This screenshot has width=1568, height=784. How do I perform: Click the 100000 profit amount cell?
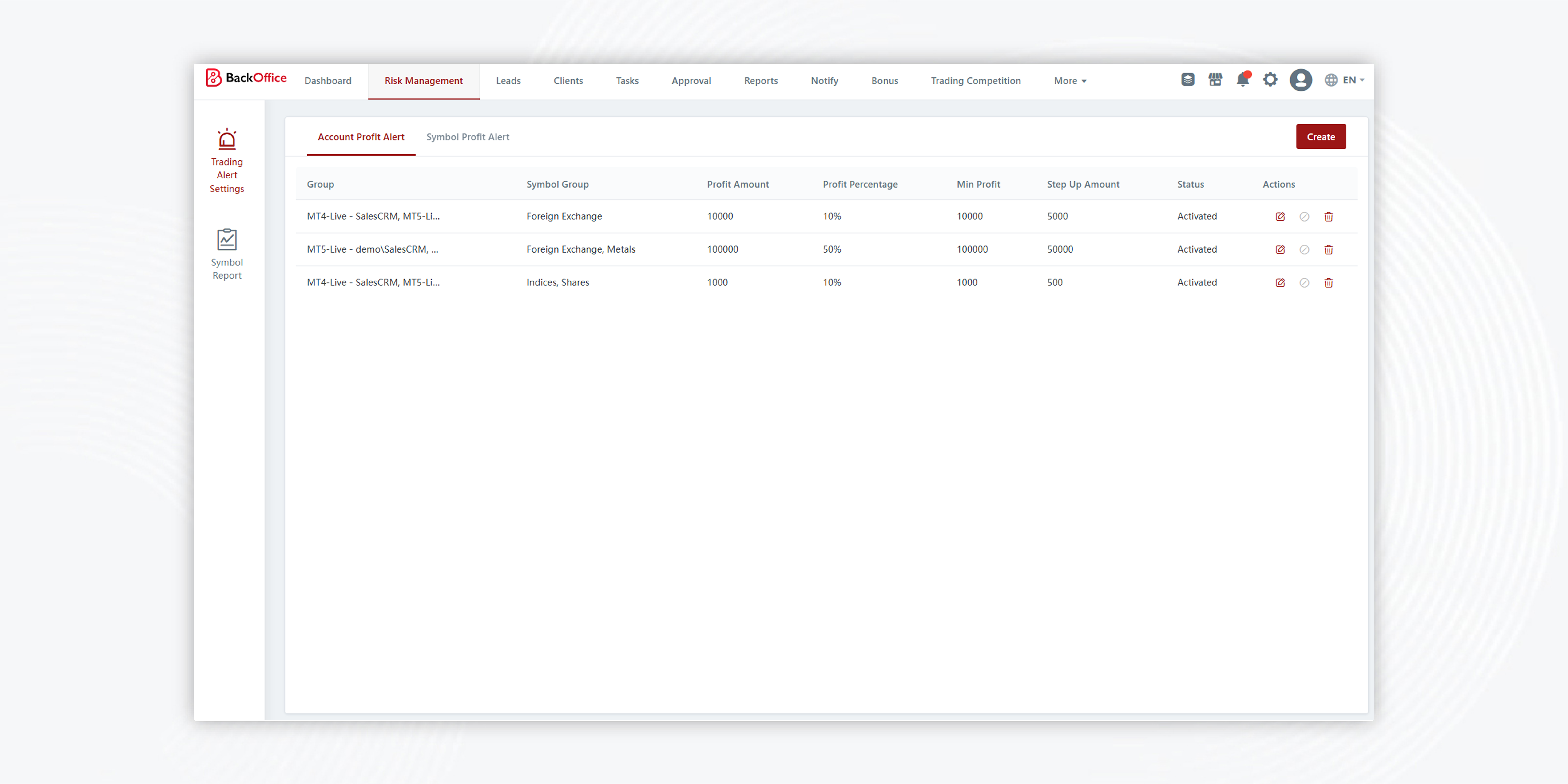pyautogui.click(x=722, y=249)
